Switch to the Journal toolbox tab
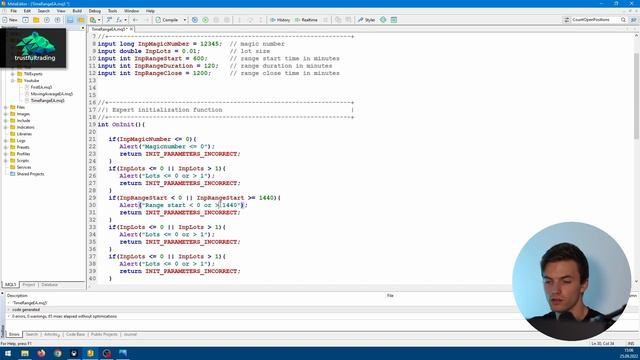Screen dimensions: 640x360 click(130, 334)
